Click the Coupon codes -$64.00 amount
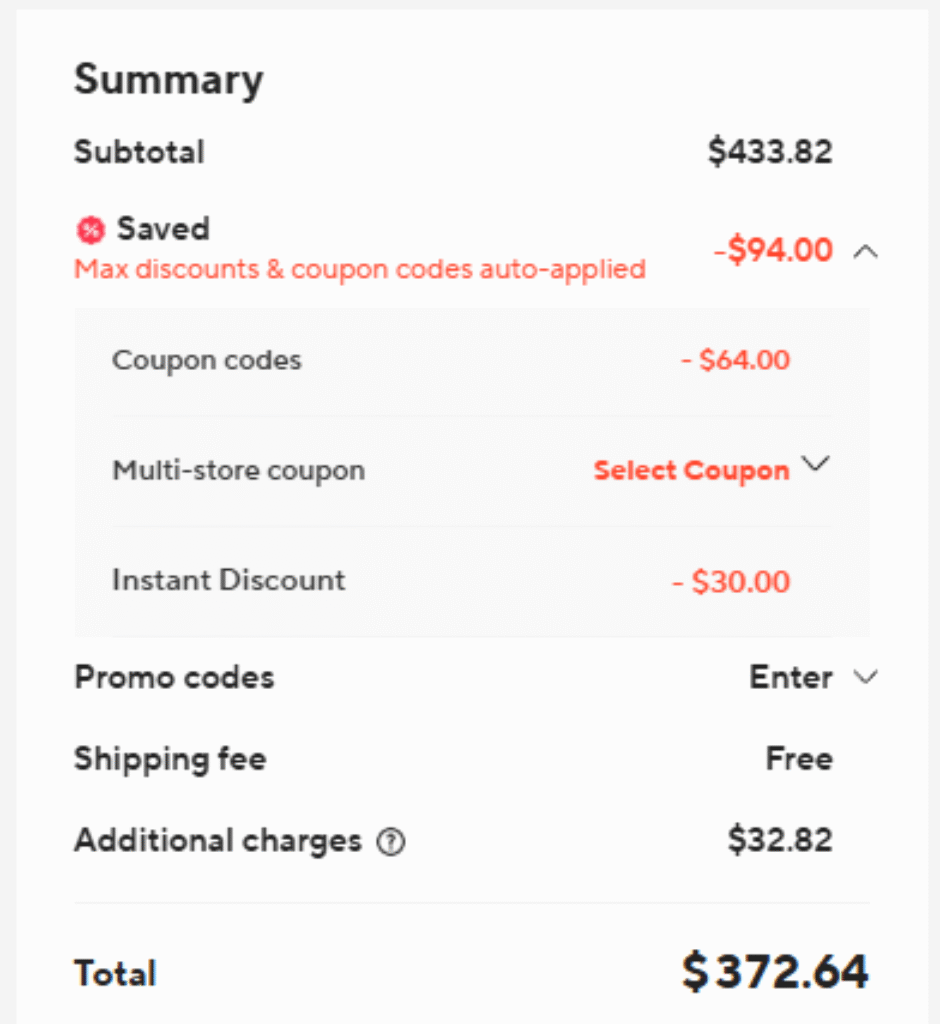 point(735,360)
